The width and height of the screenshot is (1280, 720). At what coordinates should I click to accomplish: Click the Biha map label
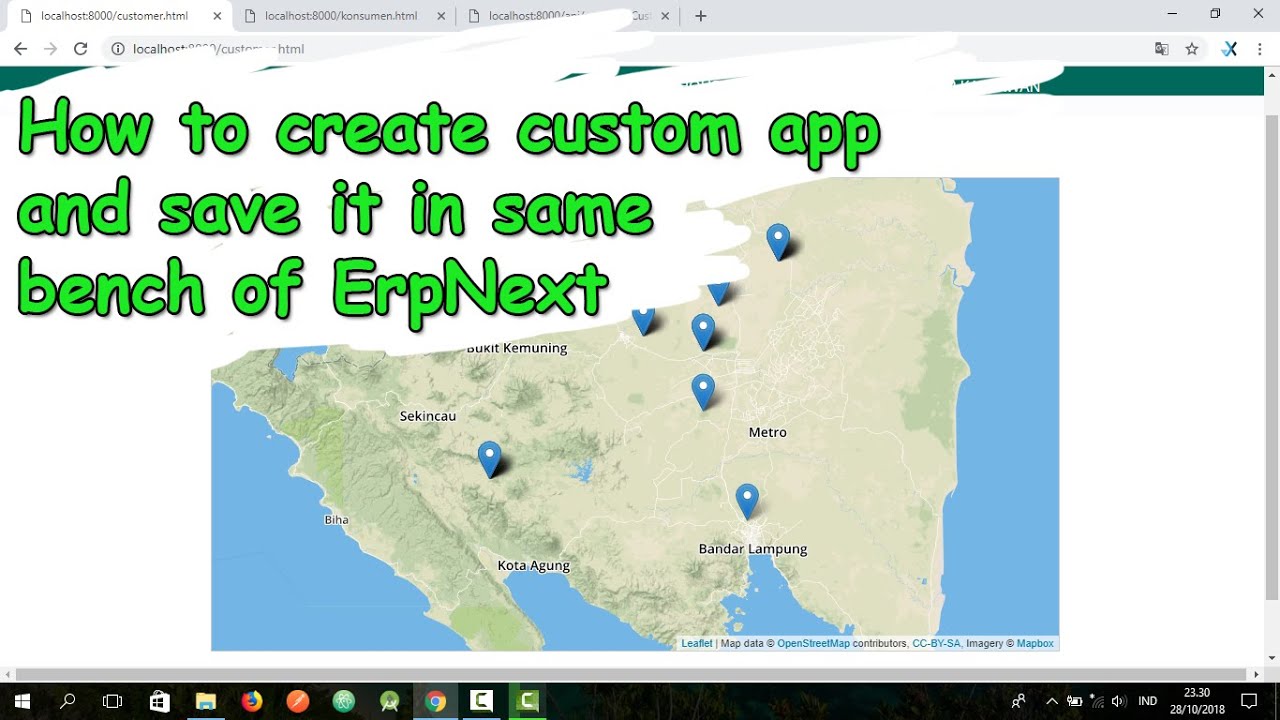coord(336,520)
